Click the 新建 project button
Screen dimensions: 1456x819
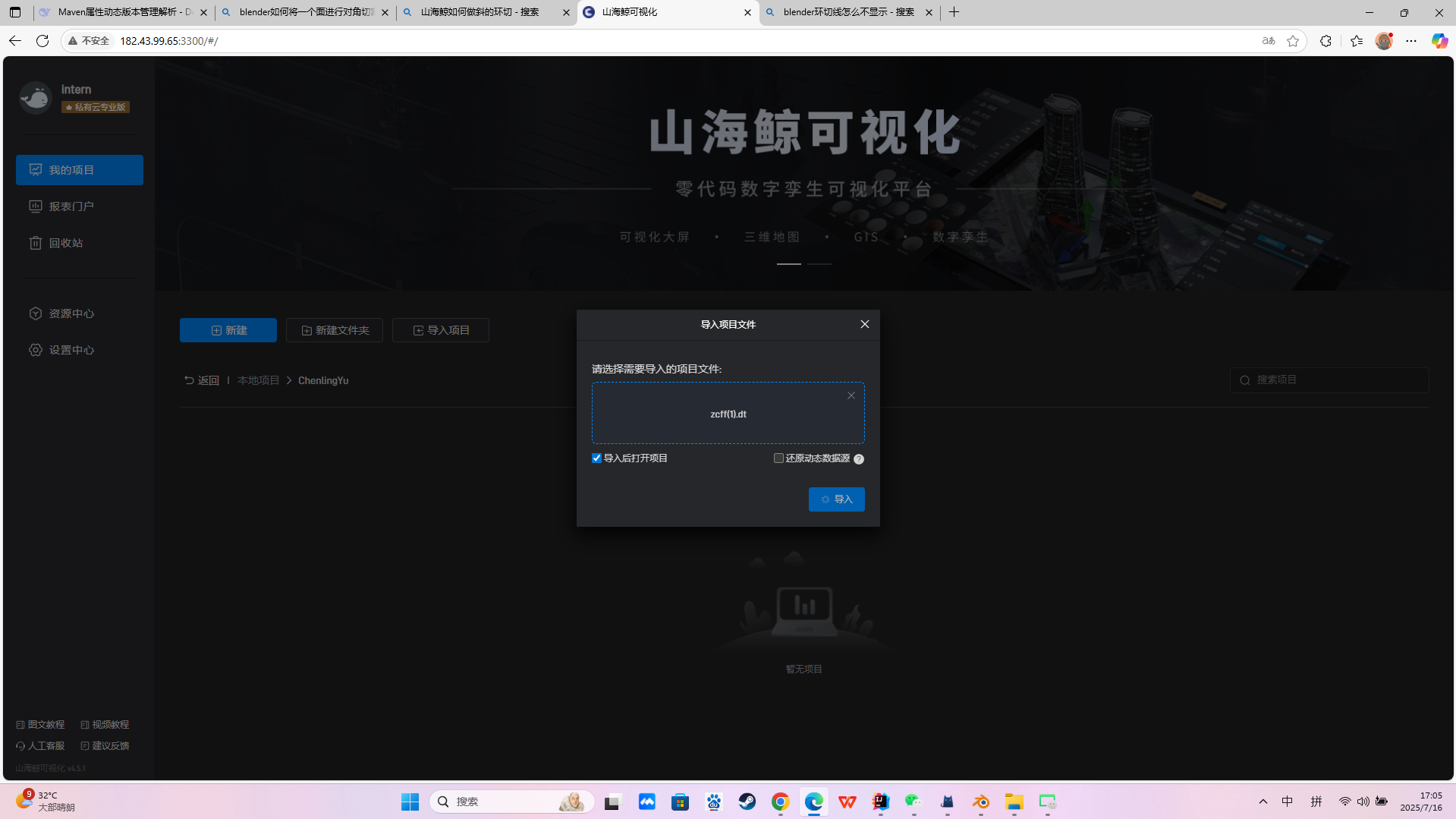(x=228, y=330)
